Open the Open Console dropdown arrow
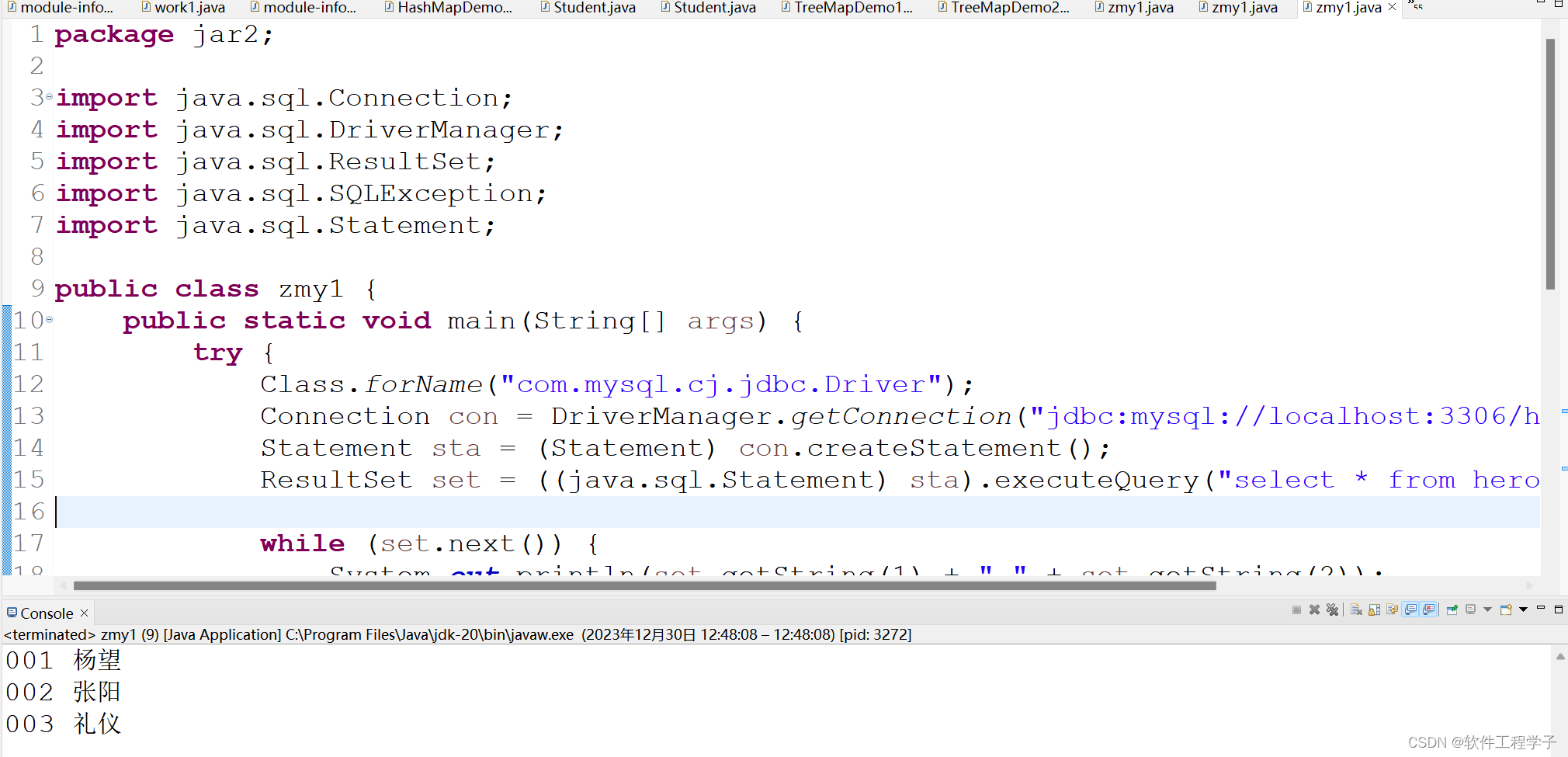 1524,610
